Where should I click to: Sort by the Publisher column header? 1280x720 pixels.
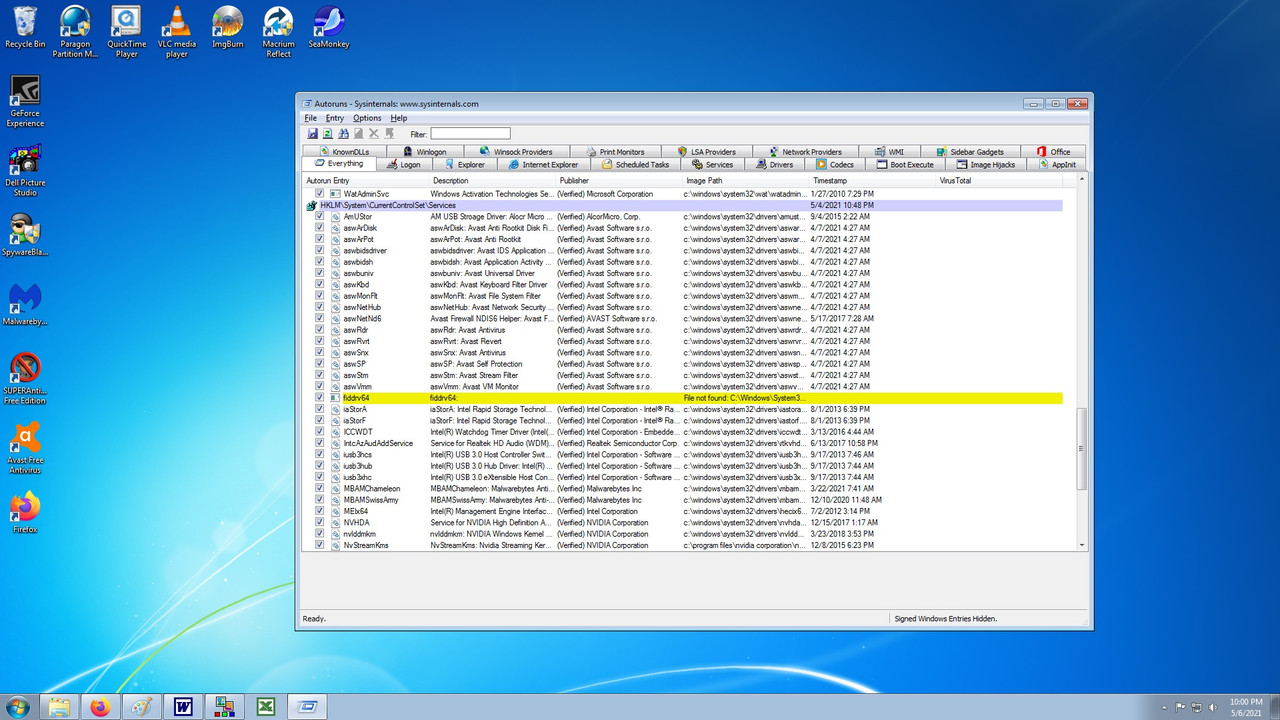619,181
